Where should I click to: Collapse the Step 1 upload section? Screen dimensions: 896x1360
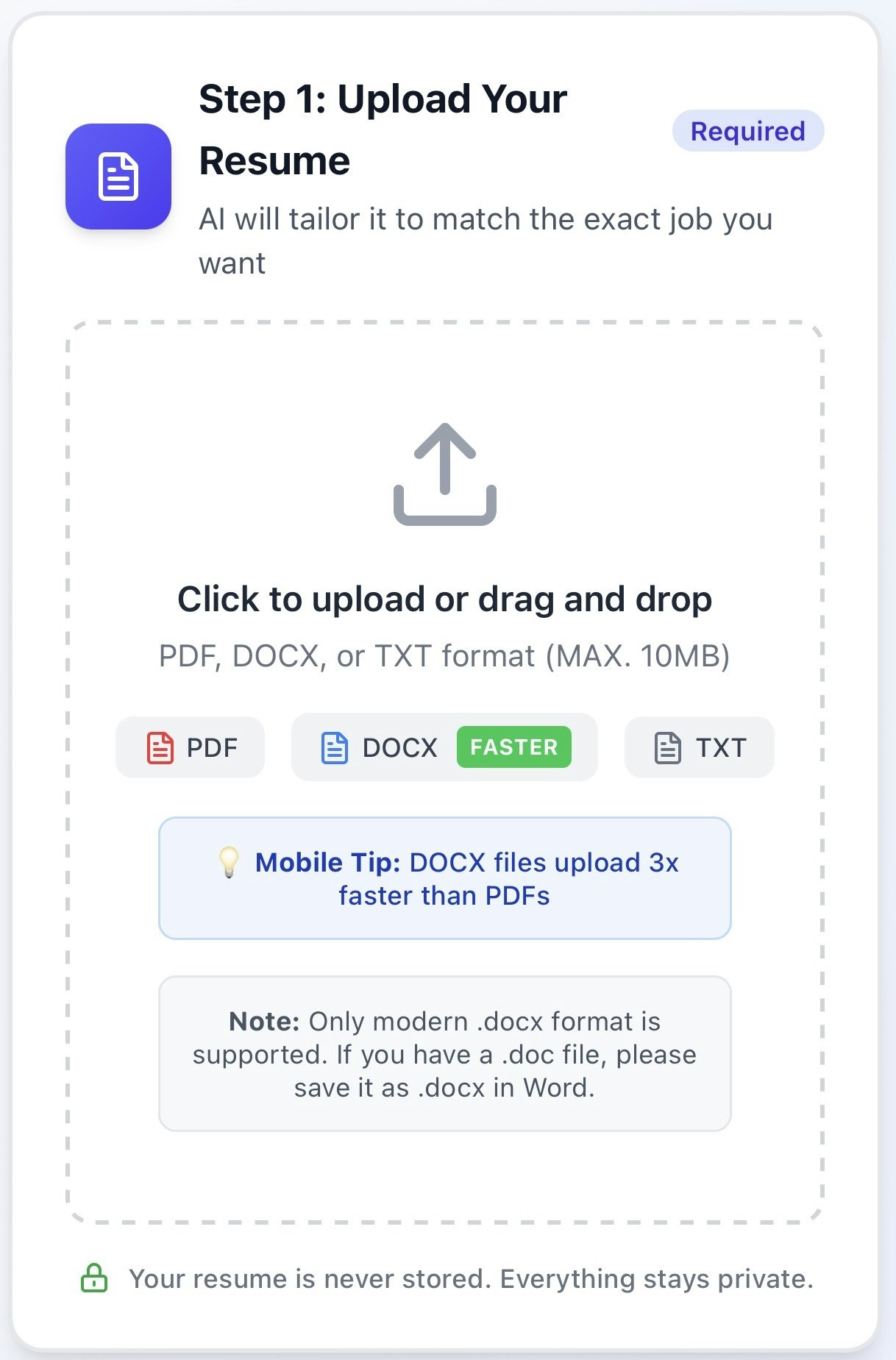pos(383,129)
